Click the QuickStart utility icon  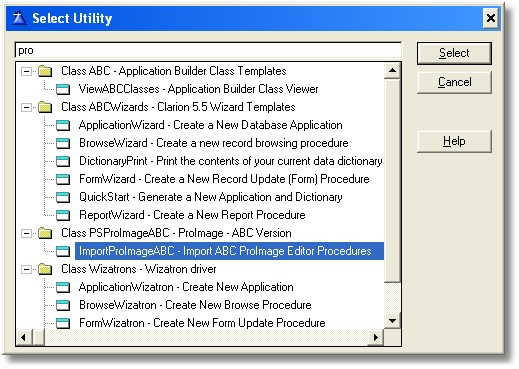click(63, 197)
